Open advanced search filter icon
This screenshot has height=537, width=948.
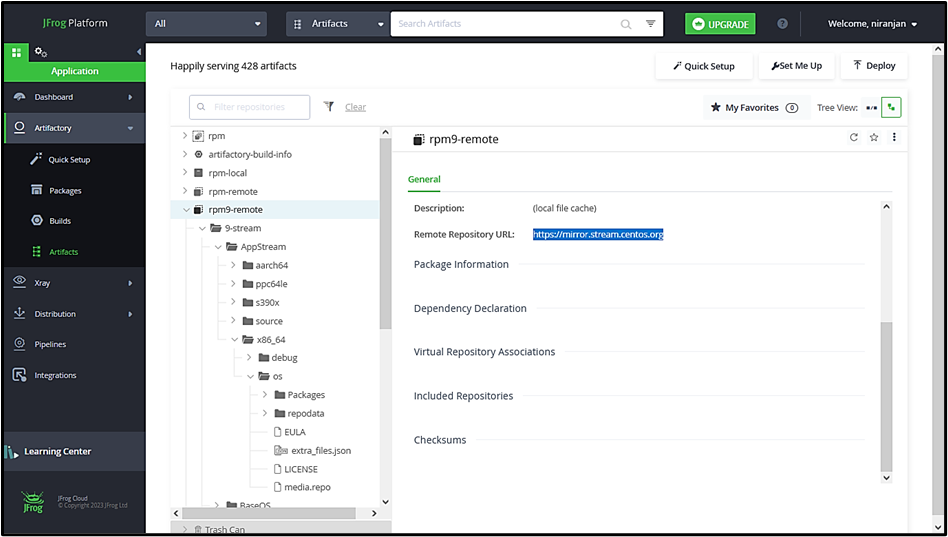[x=651, y=24]
